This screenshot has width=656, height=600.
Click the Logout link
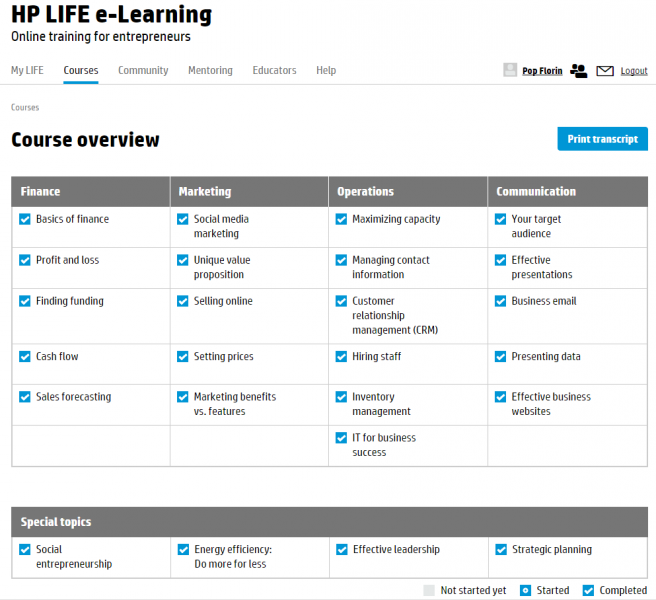(634, 71)
